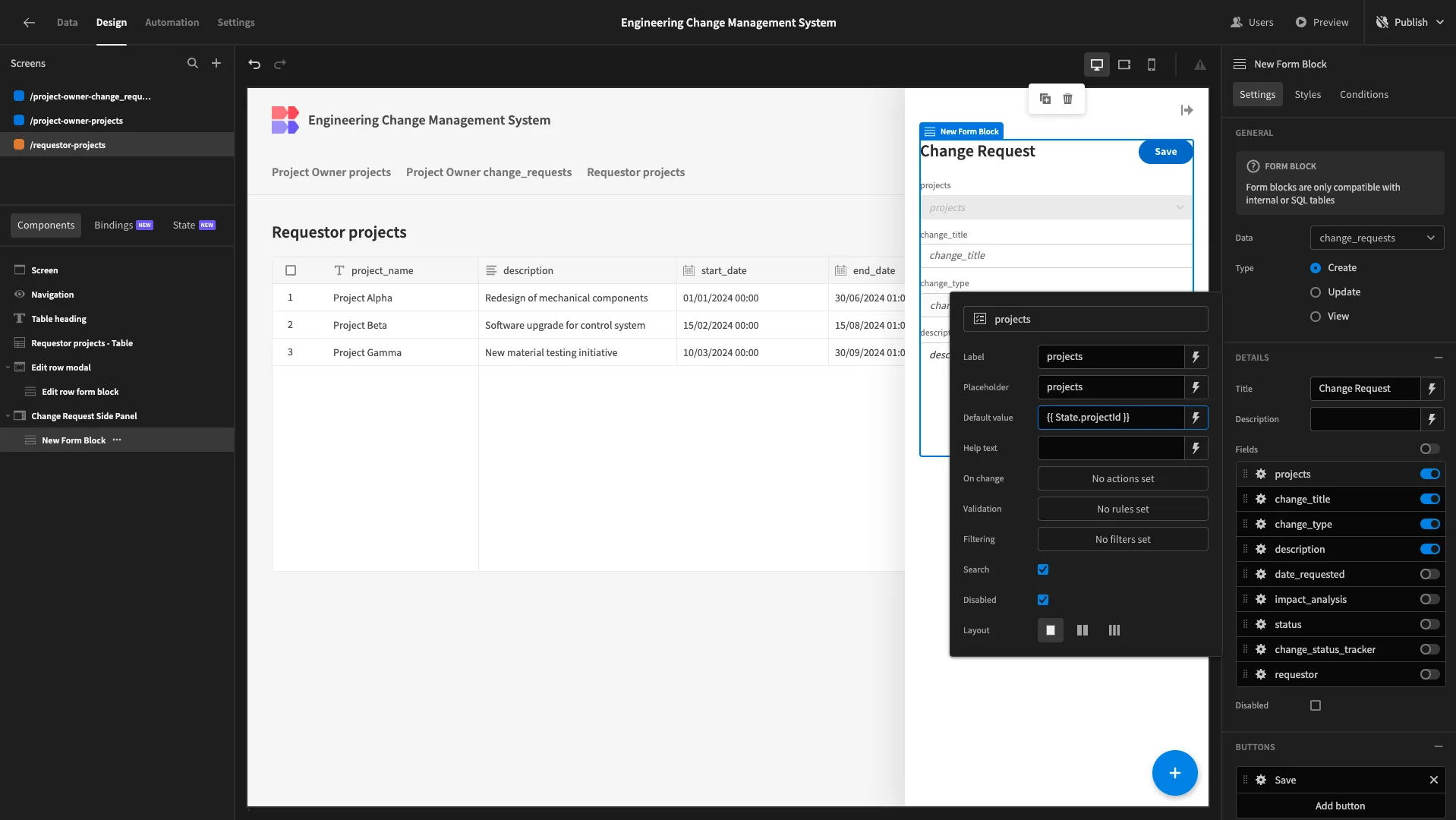Redo the last undone change
This screenshot has width=1456, height=820.
coord(280,65)
